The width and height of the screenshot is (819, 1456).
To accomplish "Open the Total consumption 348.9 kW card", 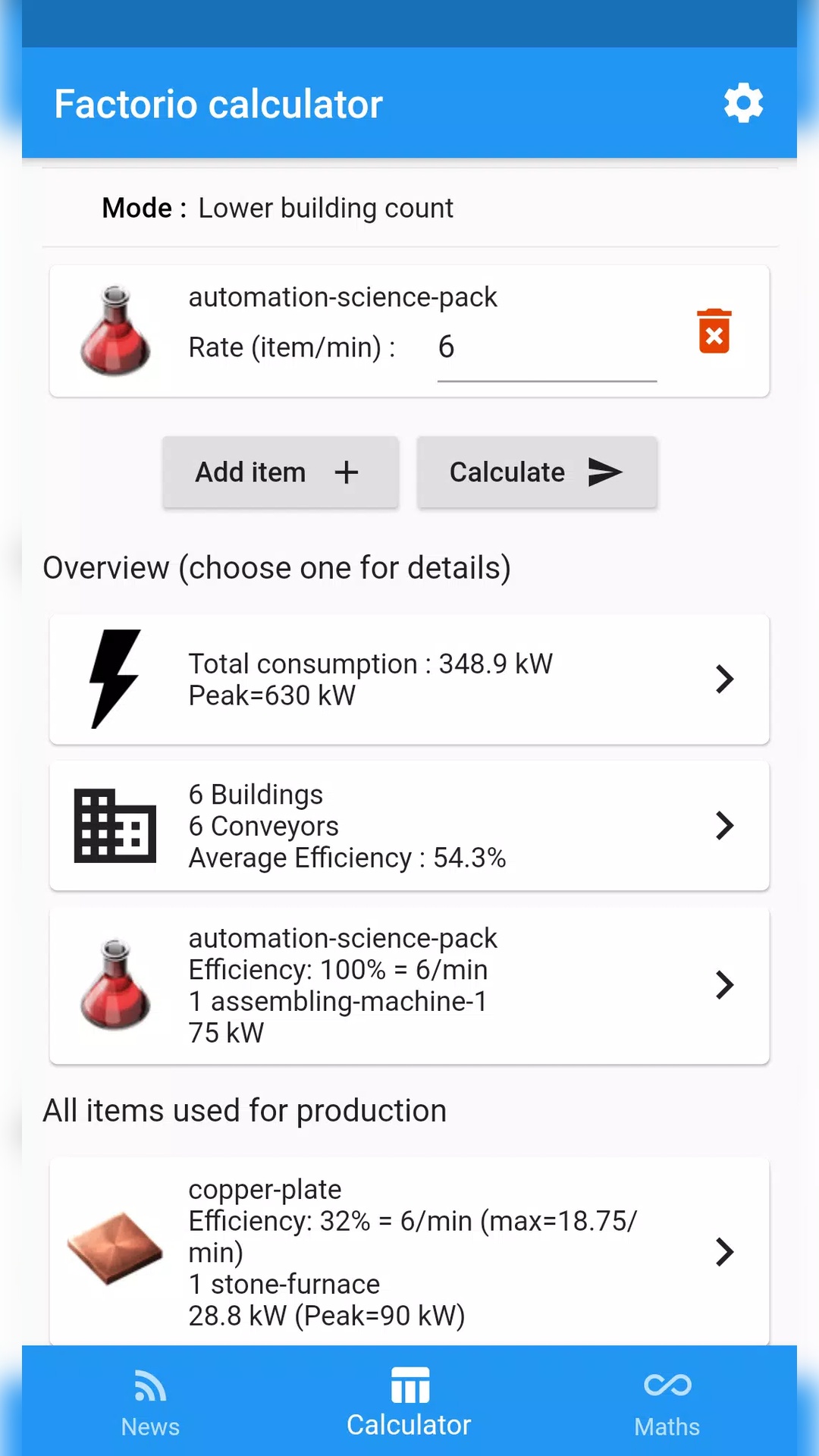I will [409, 679].
